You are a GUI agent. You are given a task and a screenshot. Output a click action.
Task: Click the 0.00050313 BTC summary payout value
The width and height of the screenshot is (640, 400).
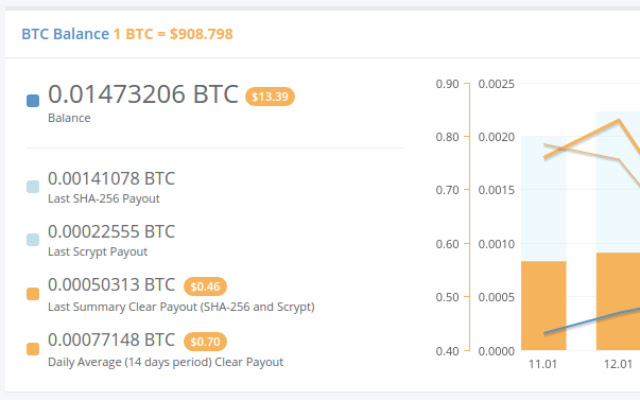111,285
